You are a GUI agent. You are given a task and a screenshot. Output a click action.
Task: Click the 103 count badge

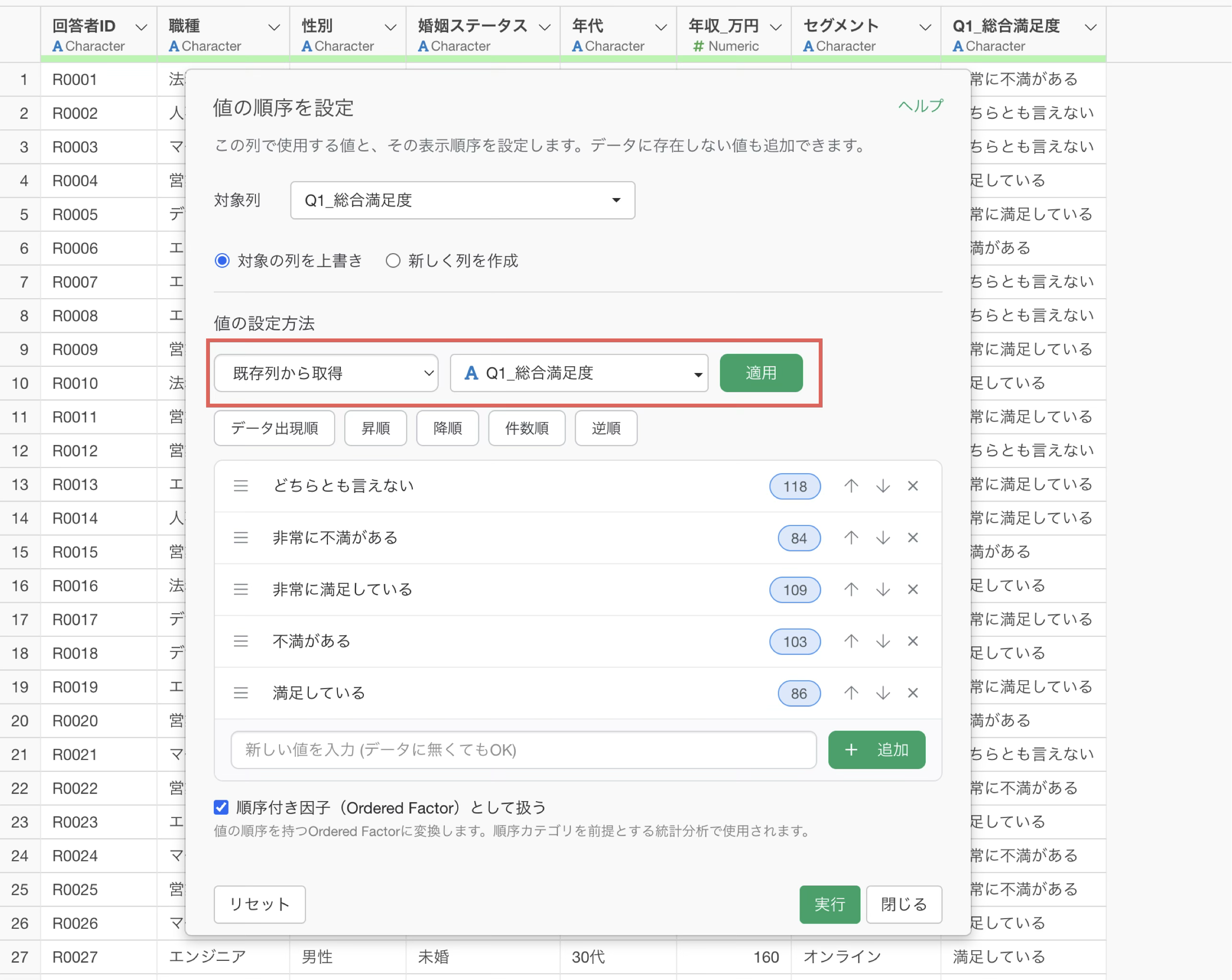(x=795, y=642)
